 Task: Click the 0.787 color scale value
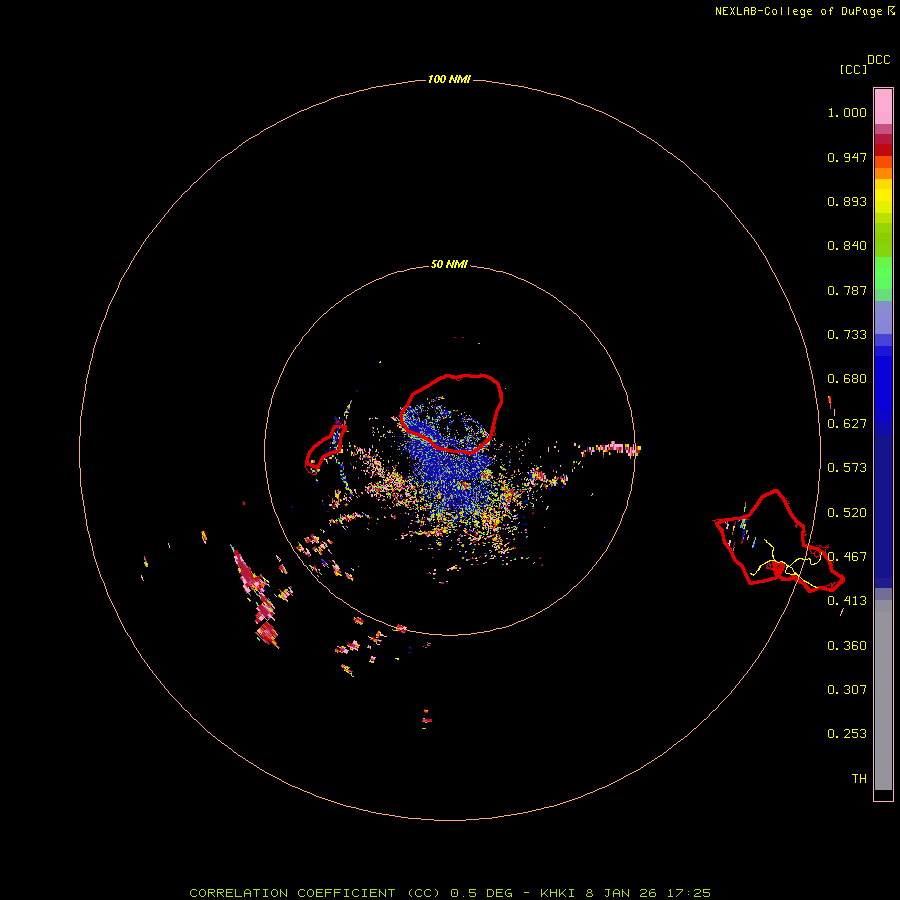[847, 290]
